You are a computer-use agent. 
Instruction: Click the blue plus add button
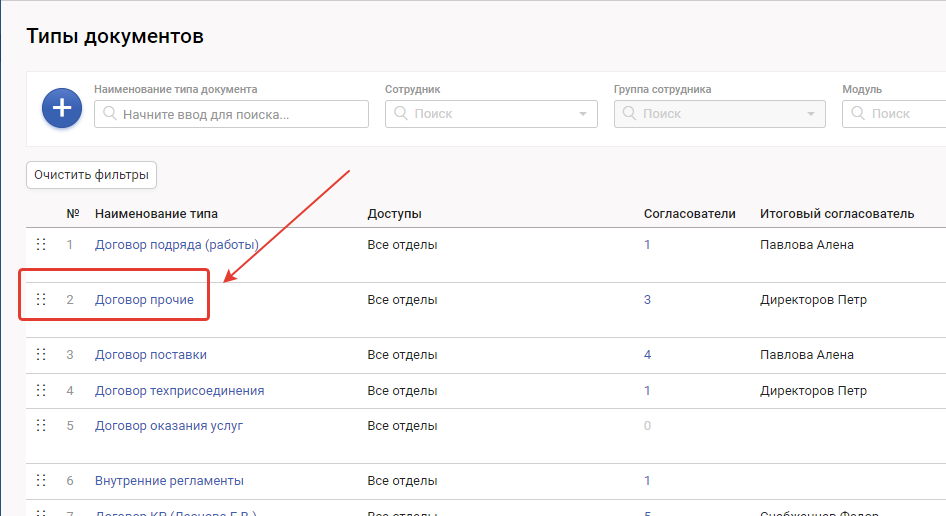tap(62, 108)
